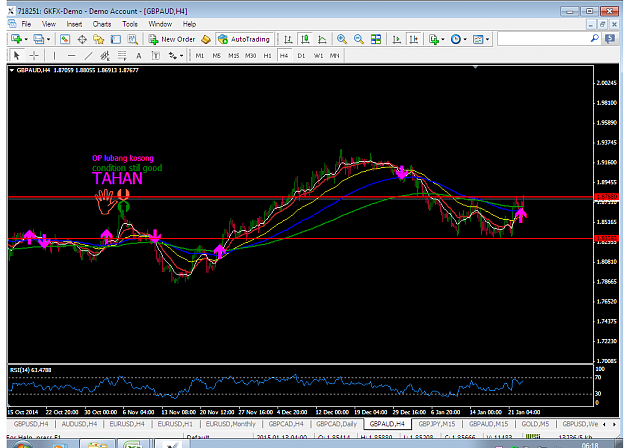
Task: Select the Equidistant Channel tool
Action: coord(105,56)
